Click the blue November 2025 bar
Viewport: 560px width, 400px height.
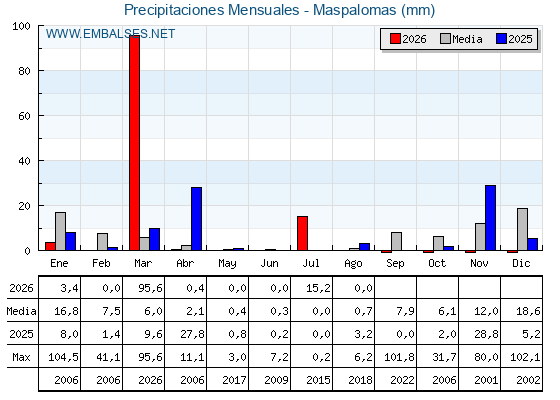tap(490, 218)
